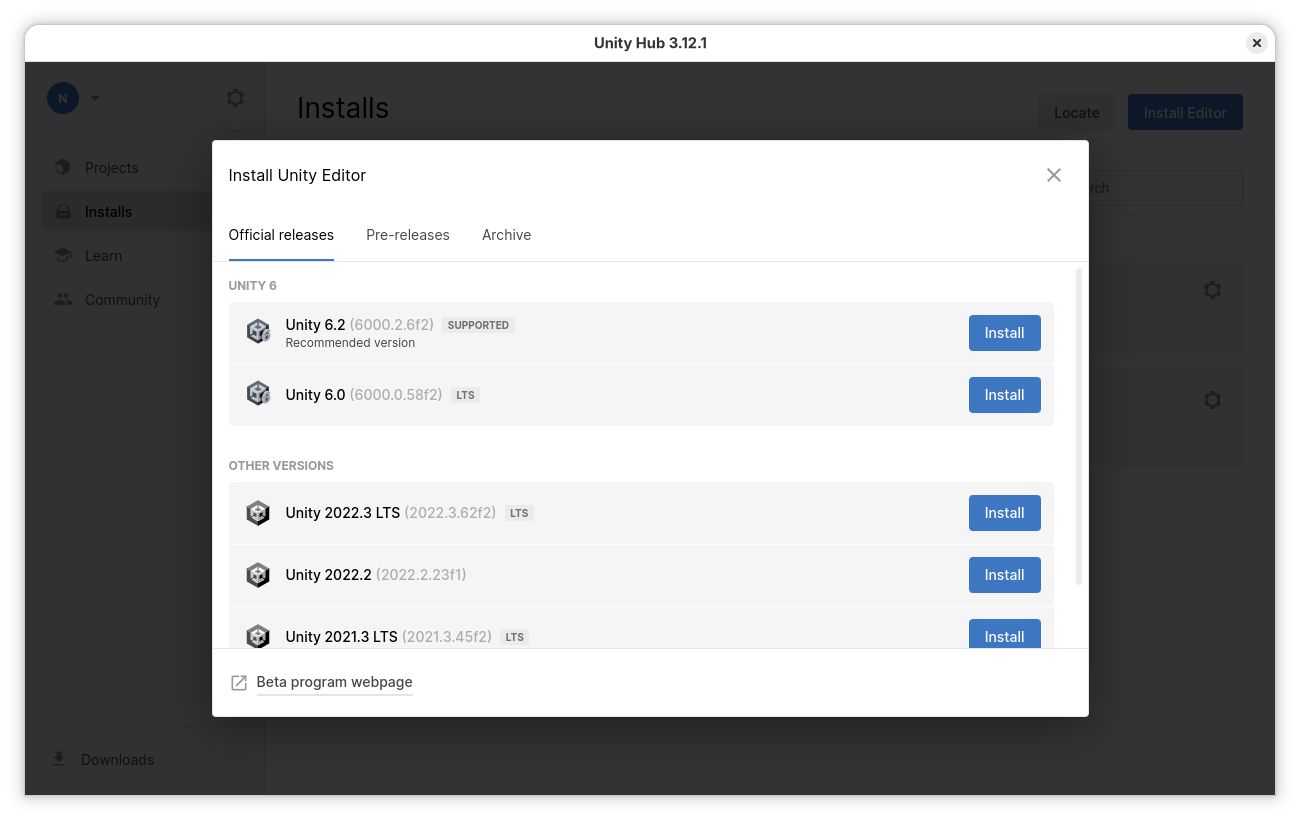Expand the account dropdown arrow

95,98
